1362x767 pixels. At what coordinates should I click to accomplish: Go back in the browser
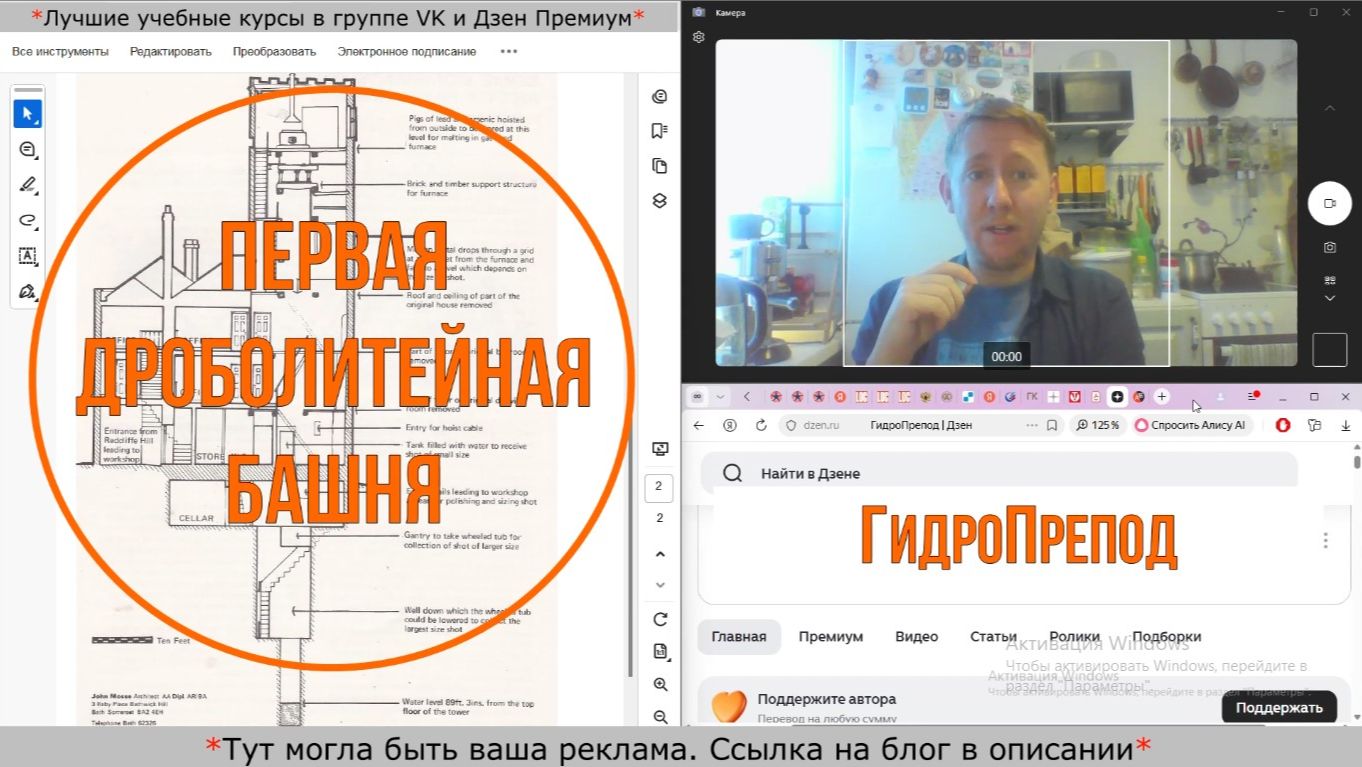(x=698, y=425)
